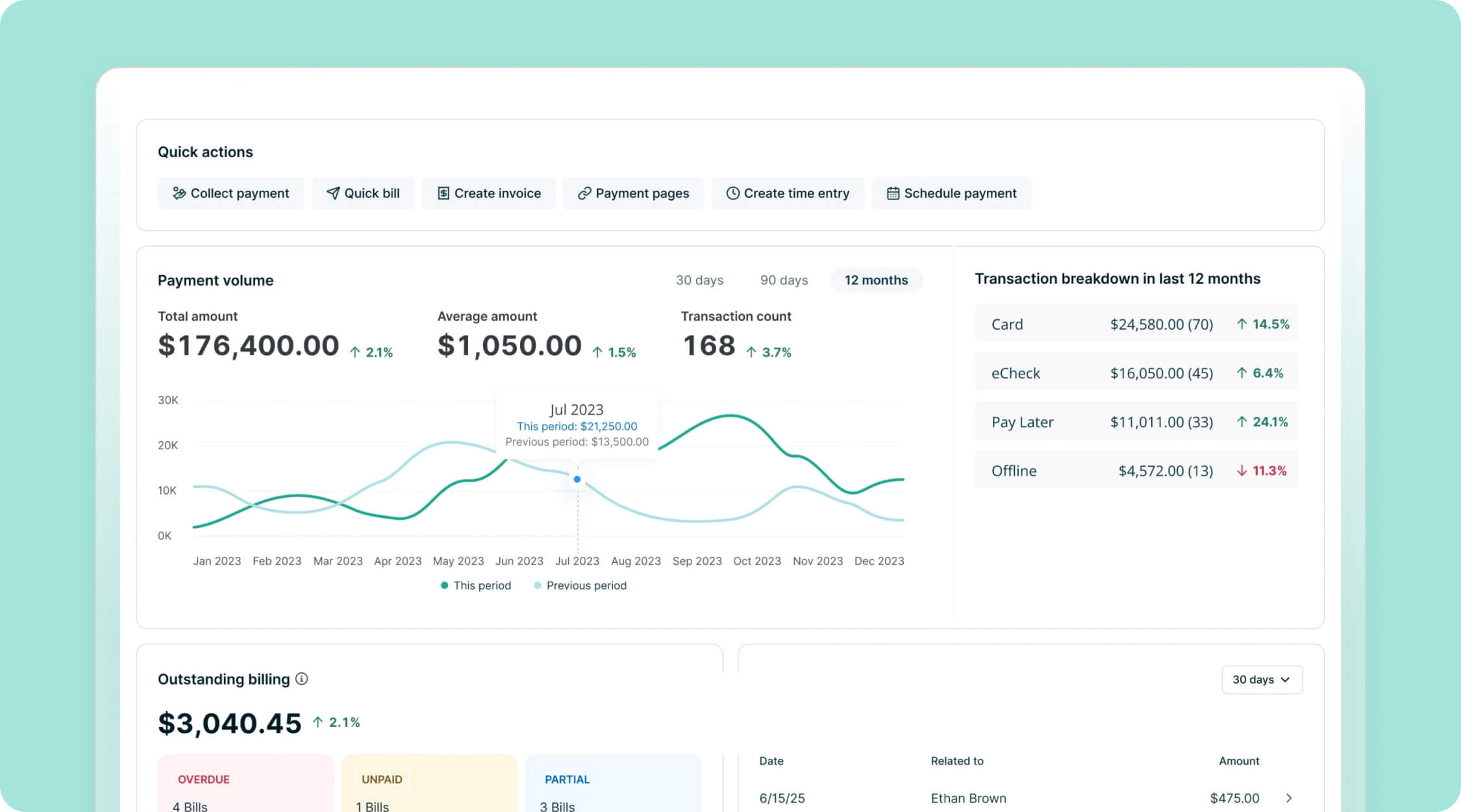Click the Quick bill paper plane icon

pos(332,193)
